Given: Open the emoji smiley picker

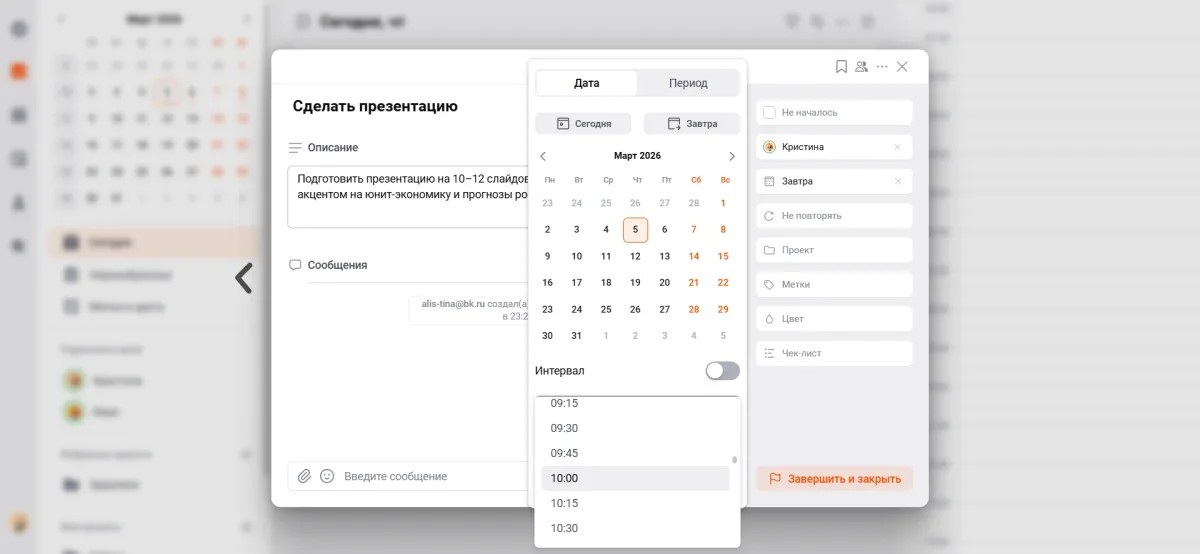Looking at the screenshot, I should click(x=327, y=477).
